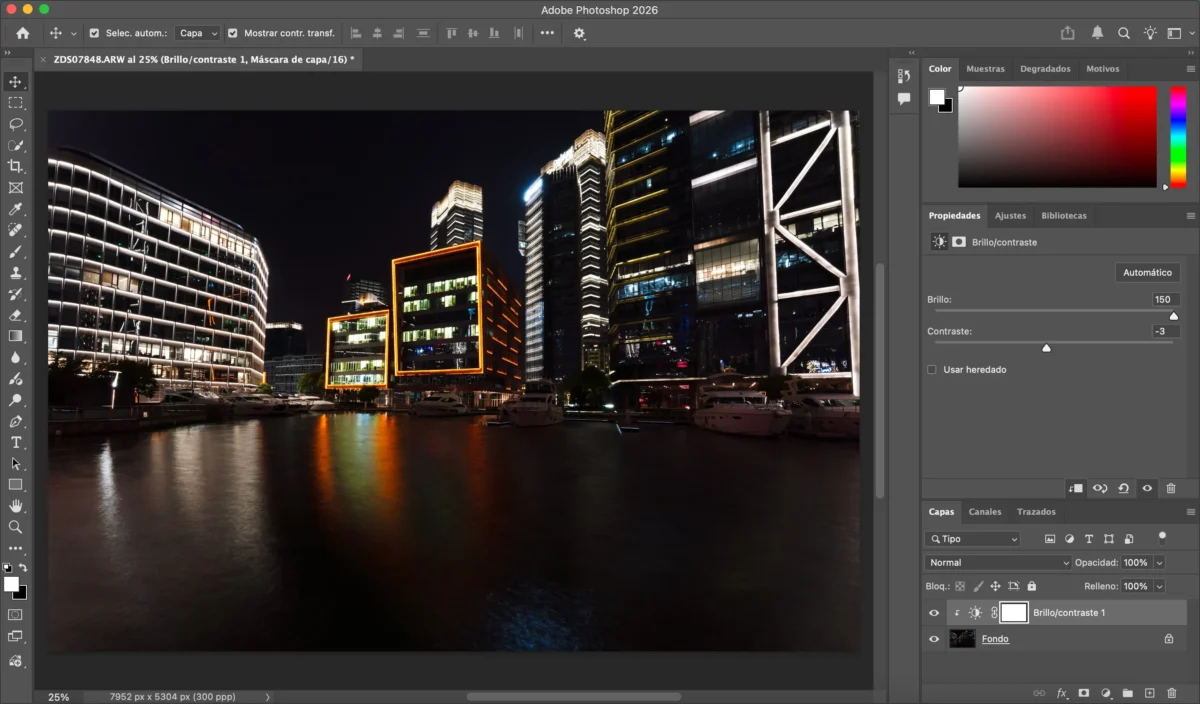Enable the Usar heredado checkbox
1200x704 pixels.
click(x=932, y=370)
